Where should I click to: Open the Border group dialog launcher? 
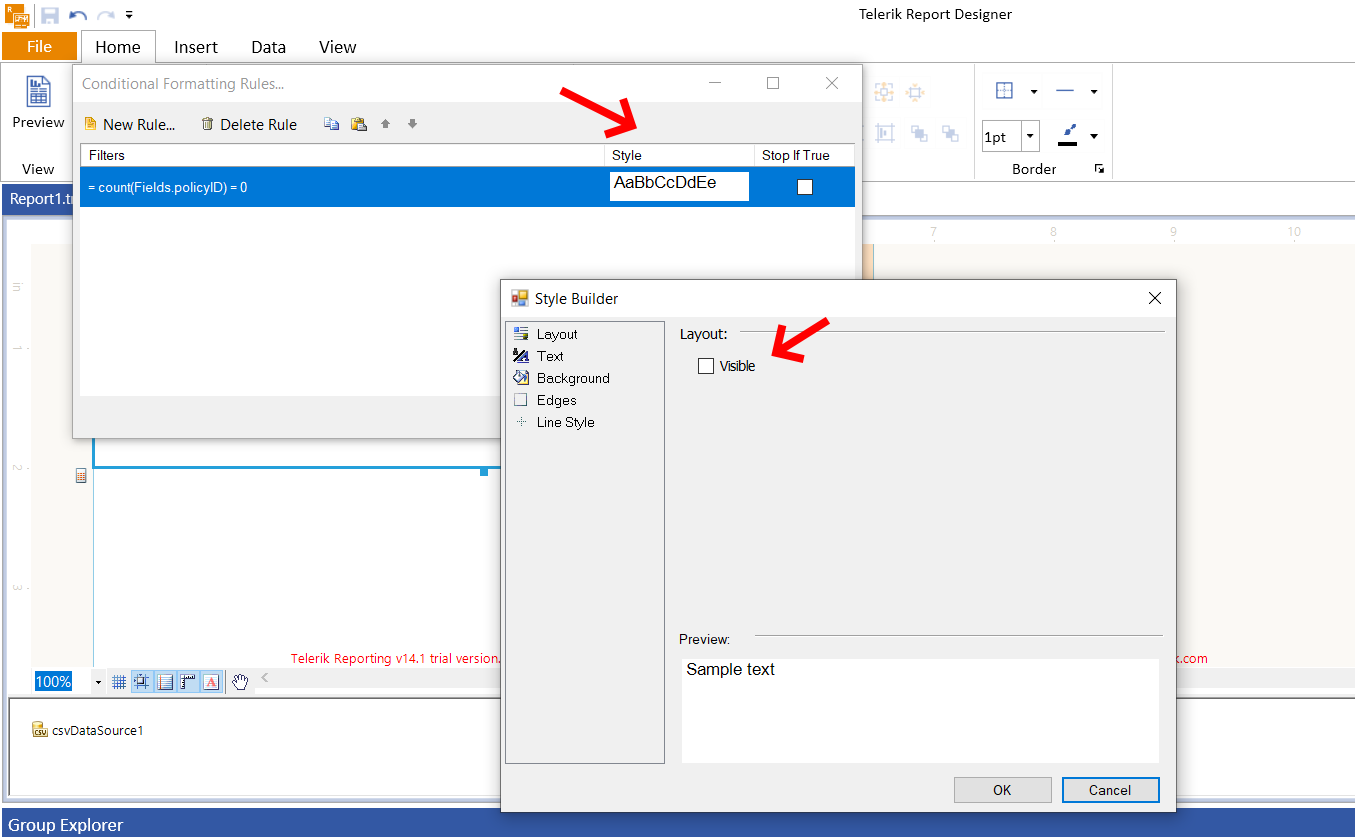1099,169
